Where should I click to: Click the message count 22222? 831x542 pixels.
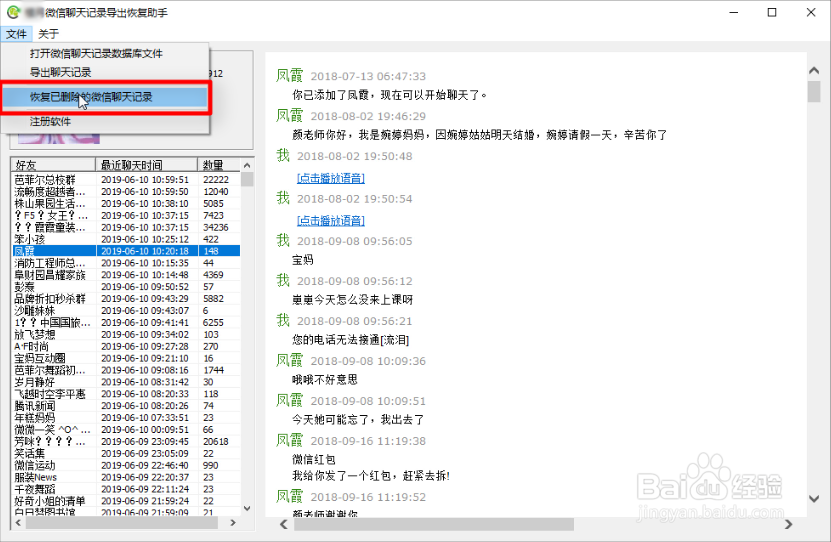(x=216, y=180)
